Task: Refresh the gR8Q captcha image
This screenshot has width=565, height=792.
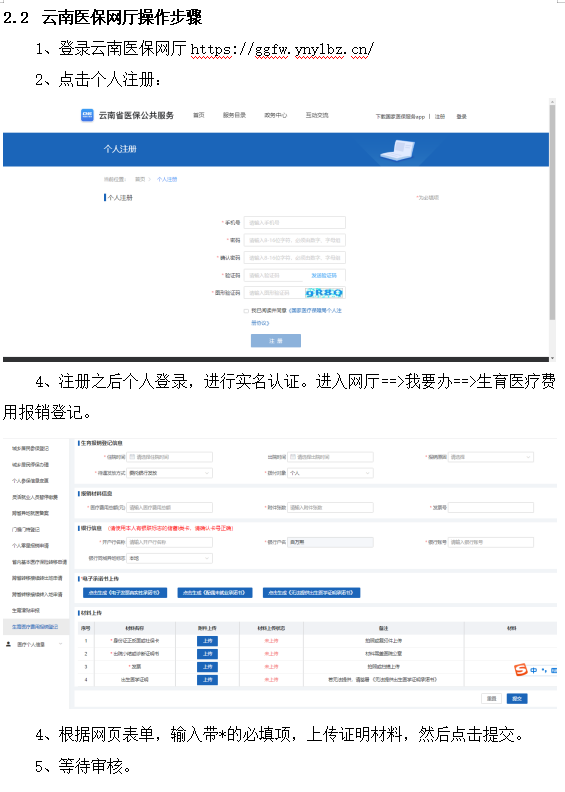Action: (324, 292)
